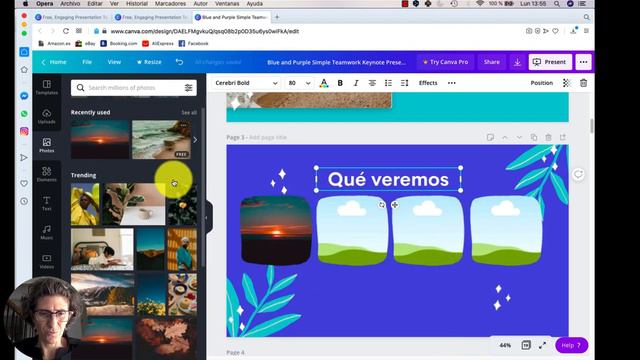Duplicate Page 3
640x360 pixels.
tap(533, 138)
